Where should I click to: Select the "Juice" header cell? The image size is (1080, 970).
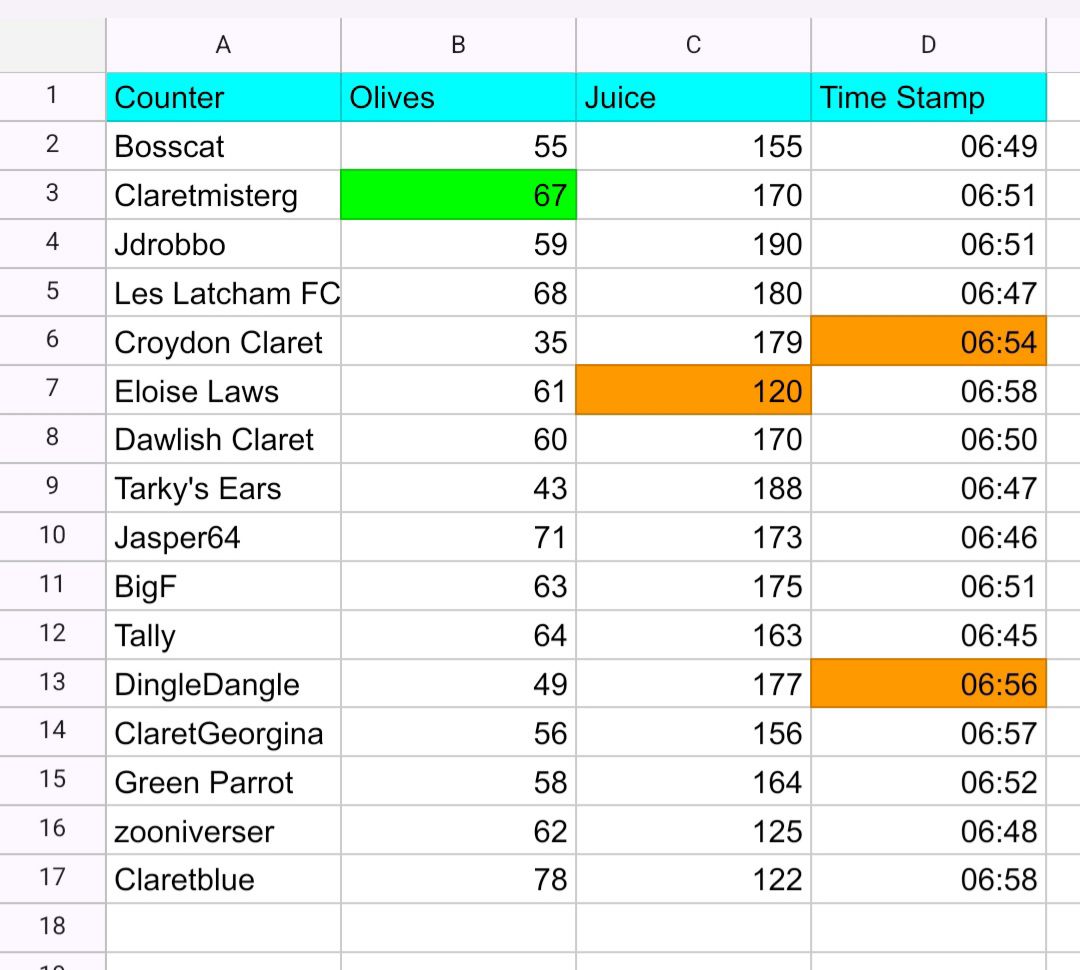(693, 97)
